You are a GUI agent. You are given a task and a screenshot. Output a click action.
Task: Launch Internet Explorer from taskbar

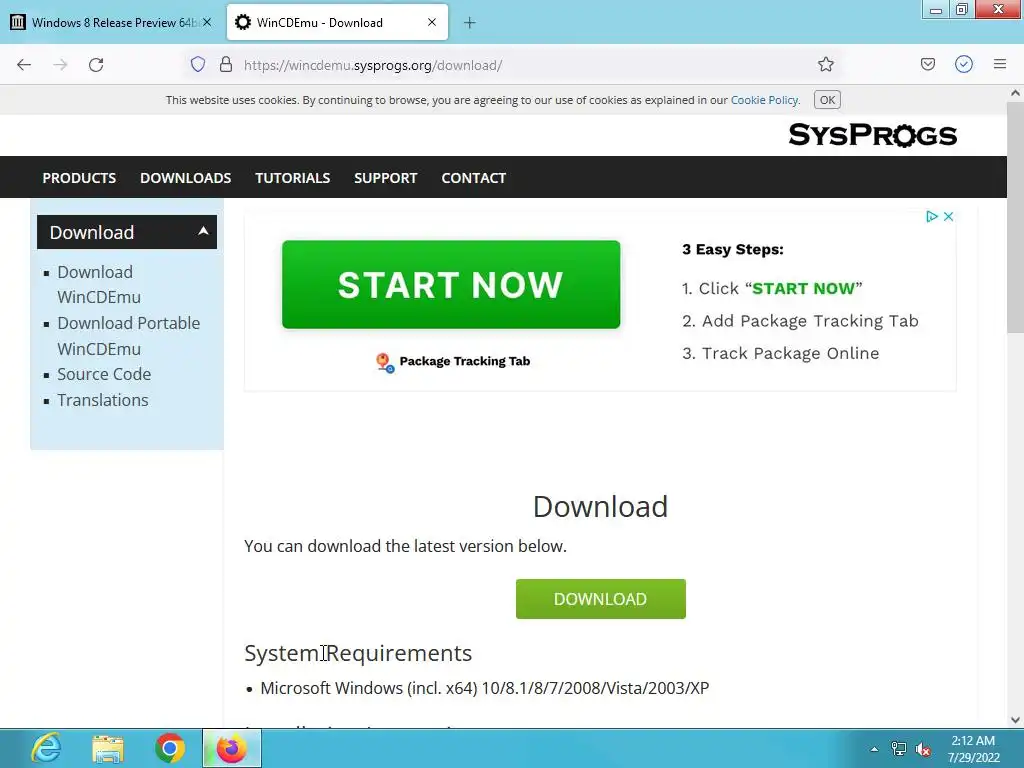[46, 748]
